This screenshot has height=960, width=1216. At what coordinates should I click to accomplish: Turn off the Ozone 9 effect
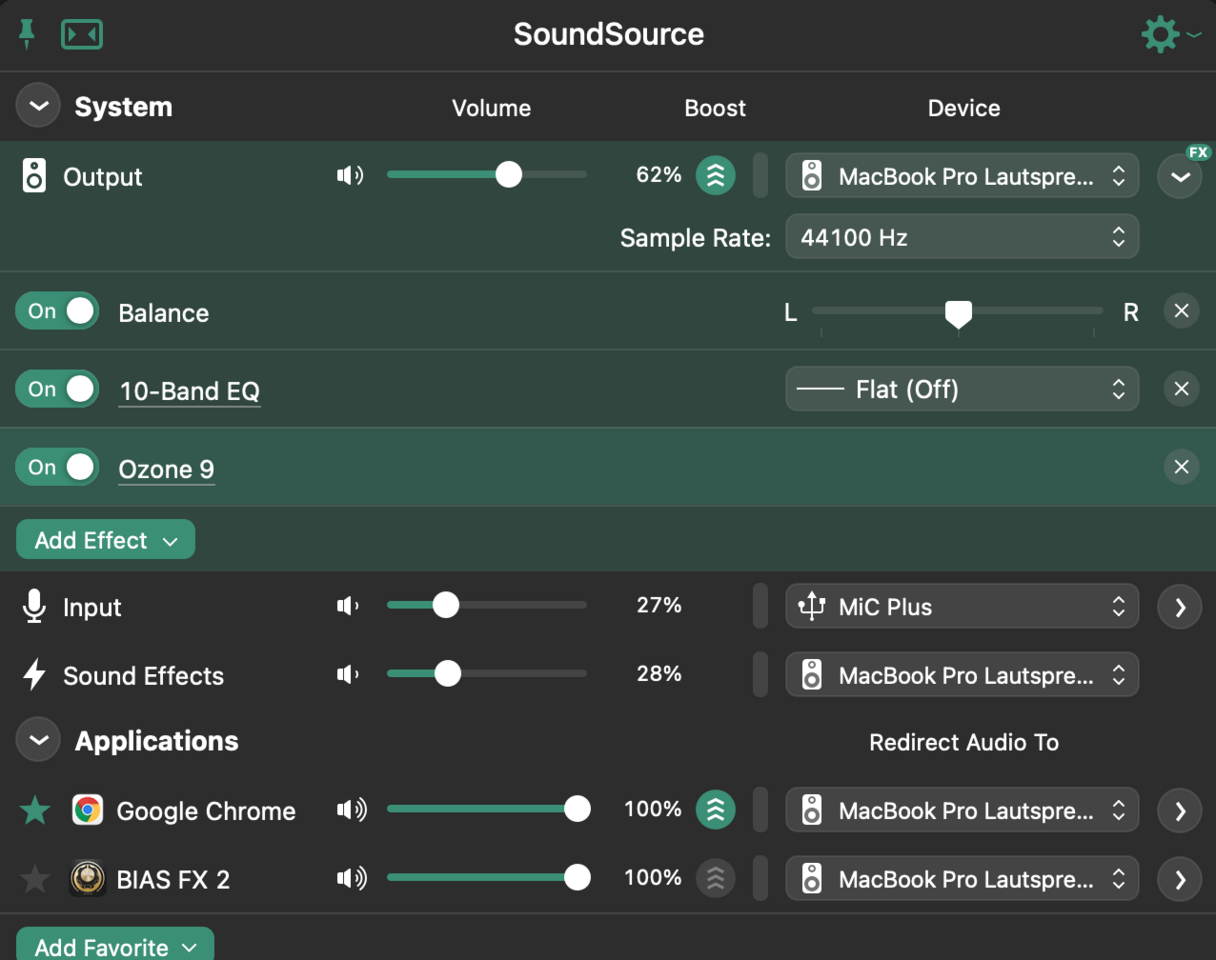pyautogui.click(x=57, y=467)
